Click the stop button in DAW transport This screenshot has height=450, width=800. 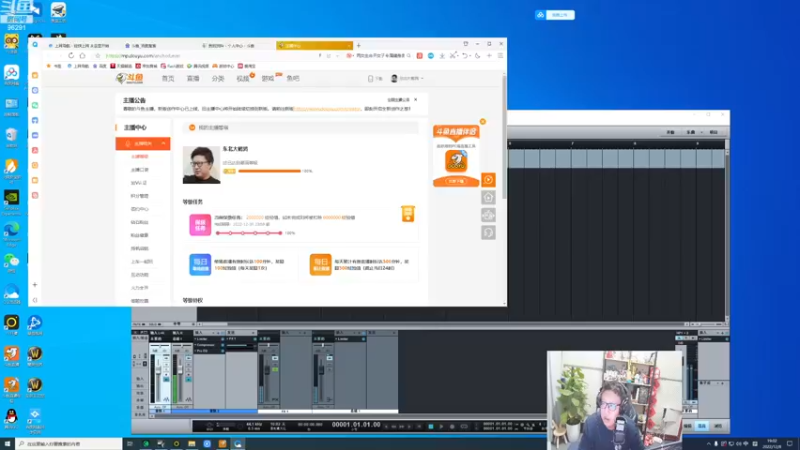(x=431, y=427)
